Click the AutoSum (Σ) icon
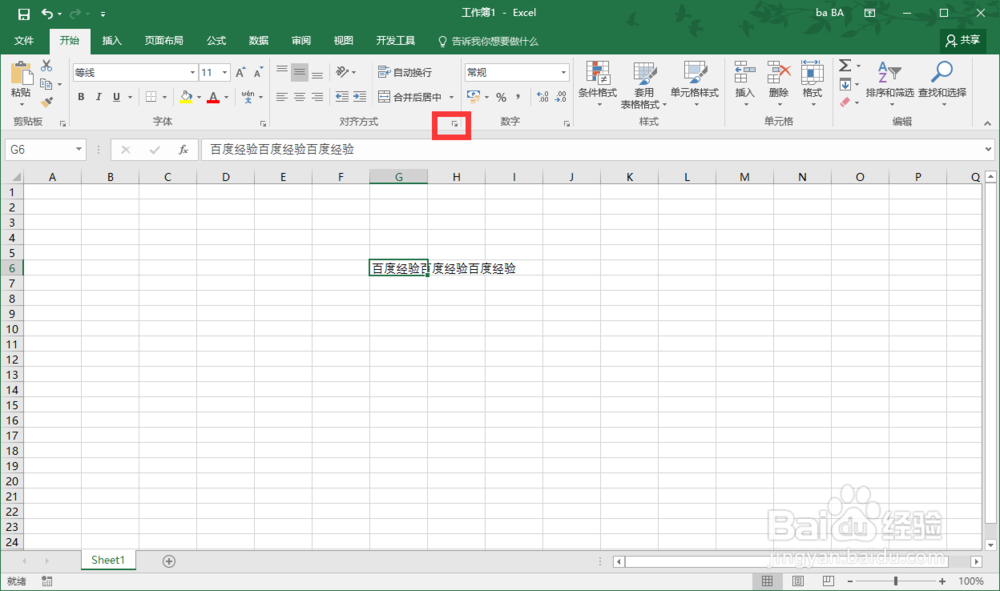Screen dimensions: 1000x591 pyautogui.click(x=843, y=68)
